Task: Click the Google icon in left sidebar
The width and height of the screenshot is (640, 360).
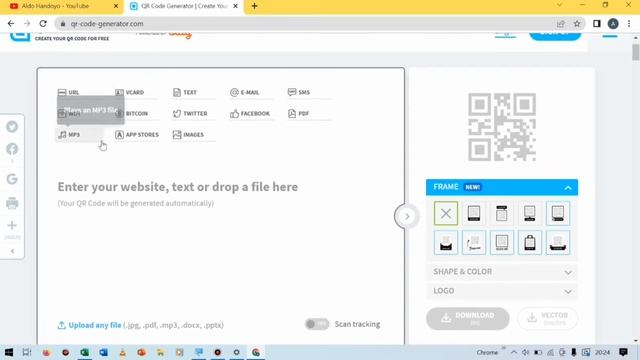Action: [12, 179]
